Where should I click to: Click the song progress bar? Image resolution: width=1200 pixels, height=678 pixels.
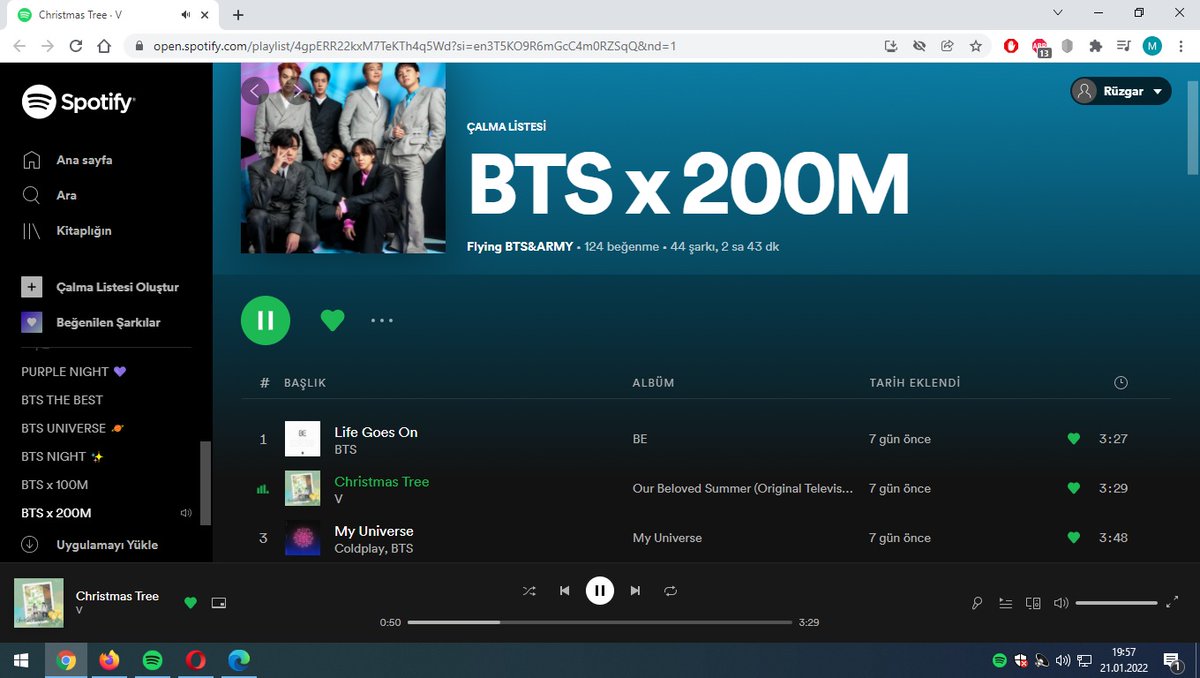(599, 622)
